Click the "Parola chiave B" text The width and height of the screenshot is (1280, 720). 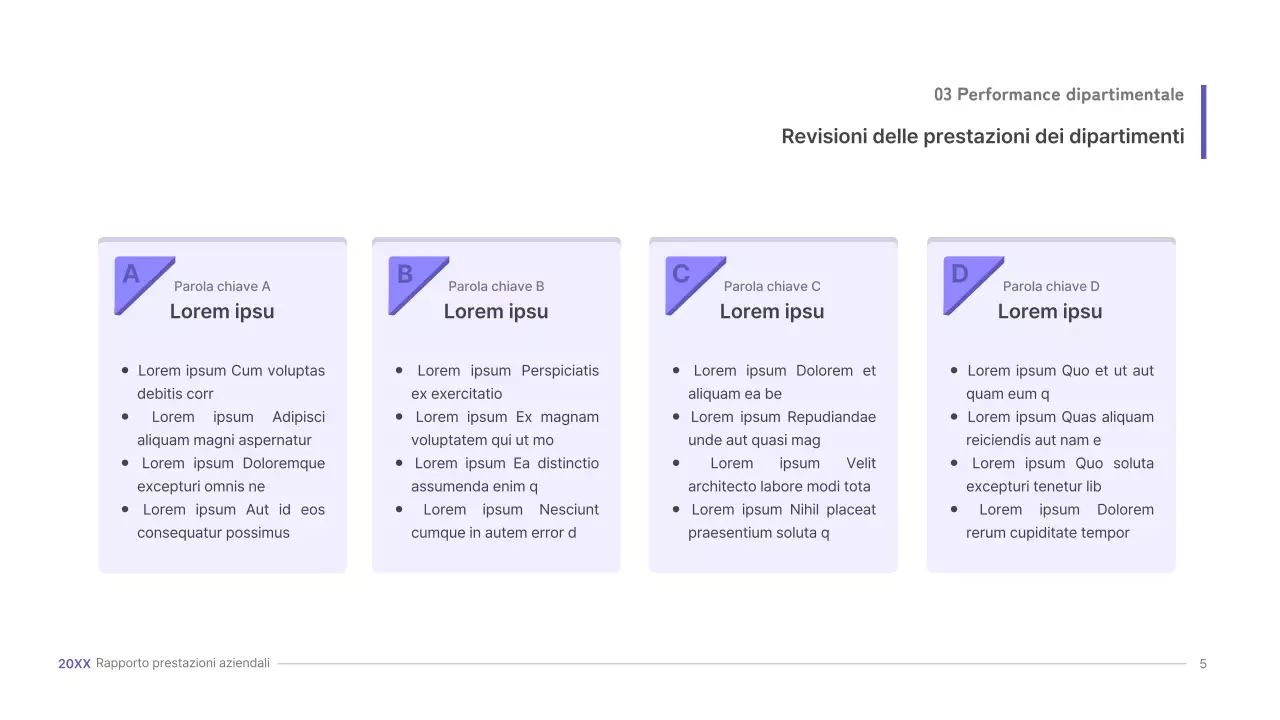coord(496,286)
